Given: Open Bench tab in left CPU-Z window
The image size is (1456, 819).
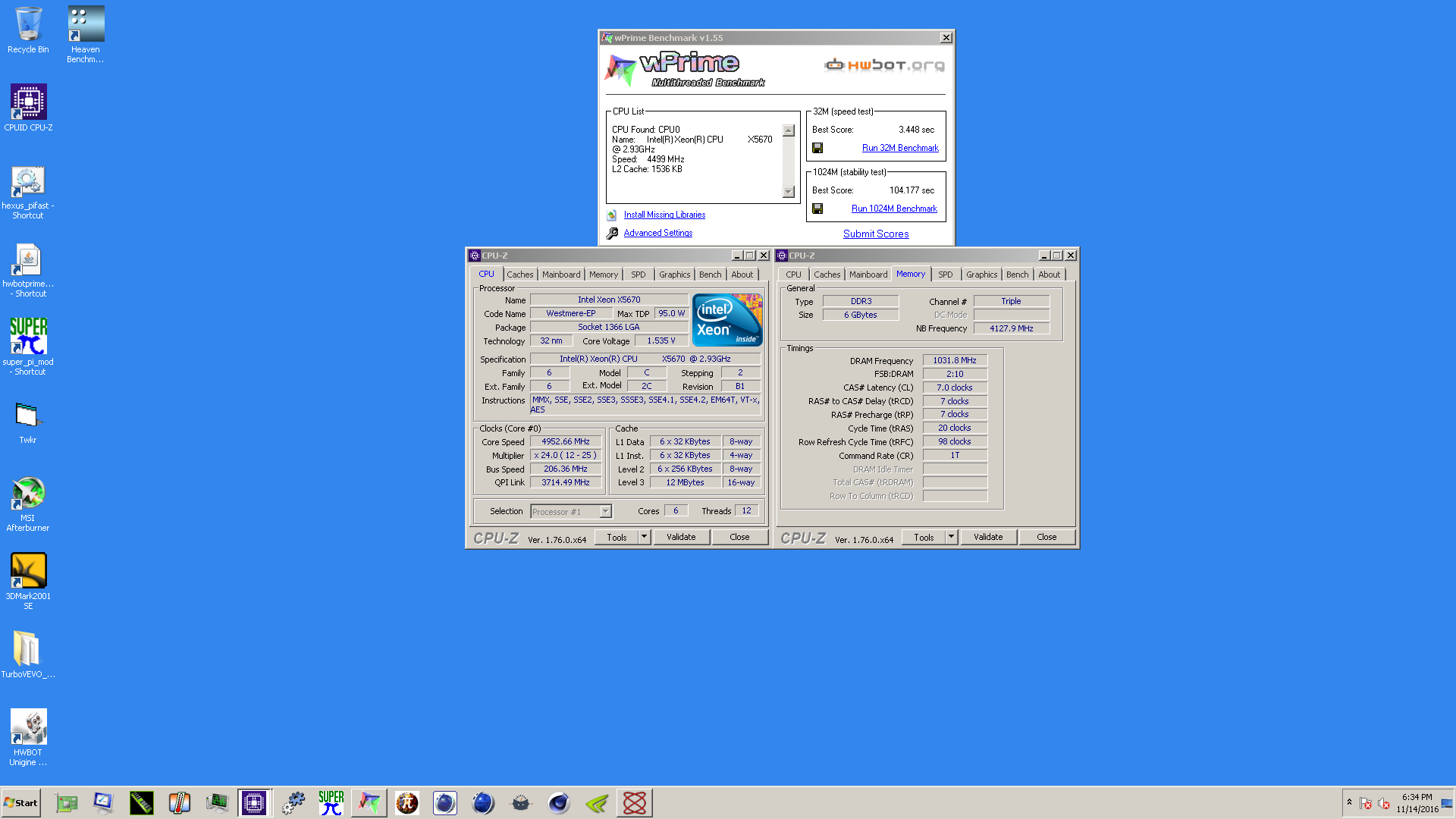Looking at the screenshot, I should tap(711, 275).
